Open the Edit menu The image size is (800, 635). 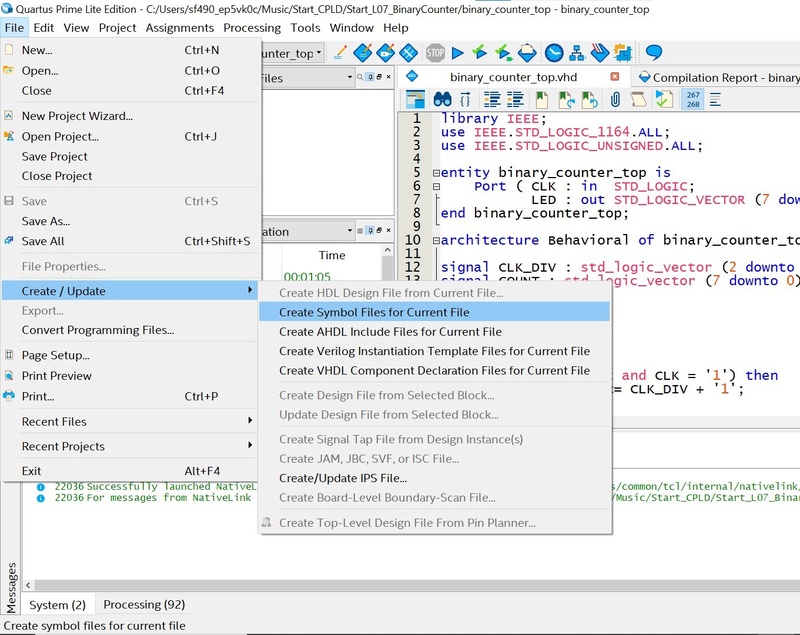[x=43, y=28]
